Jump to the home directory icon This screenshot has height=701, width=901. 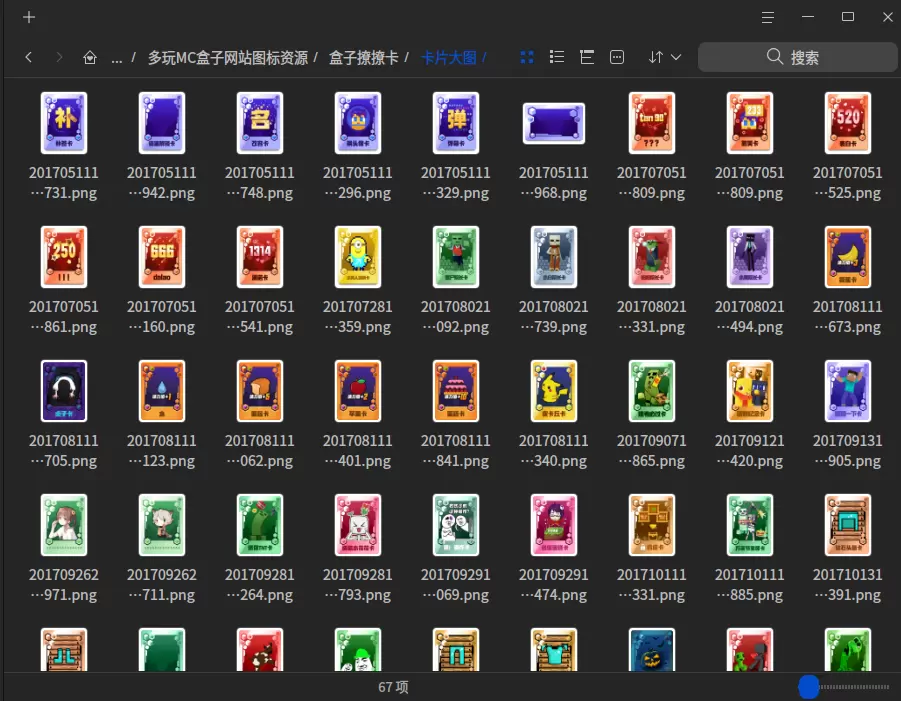tap(90, 57)
